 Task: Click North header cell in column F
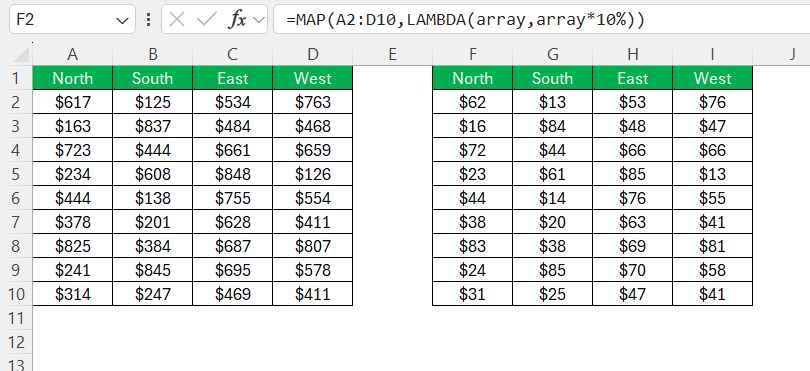[x=472, y=78]
